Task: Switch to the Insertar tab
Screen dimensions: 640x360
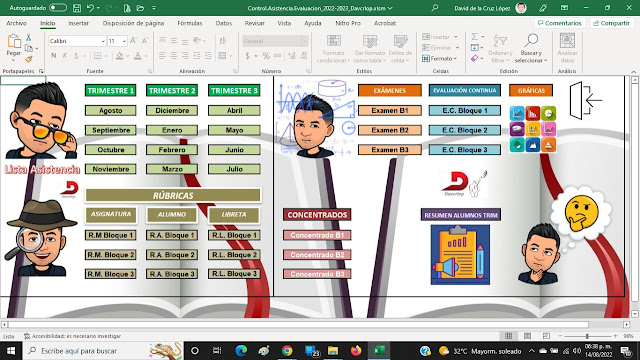Action: point(78,23)
